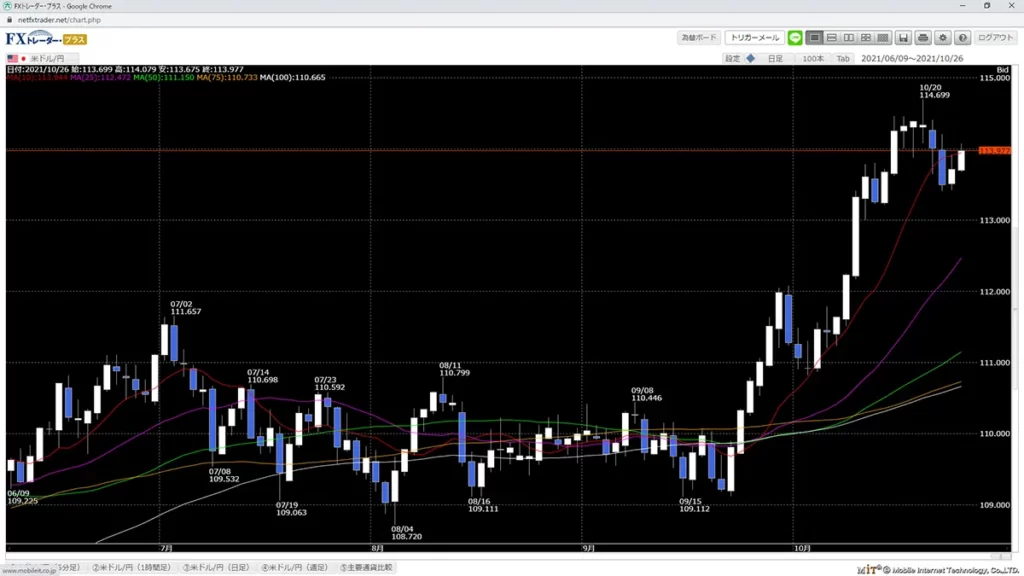The height and width of the screenshot is (576, 1024).
Task: Toggle the Tab button in chart toolbar
Action: (843, 59)
